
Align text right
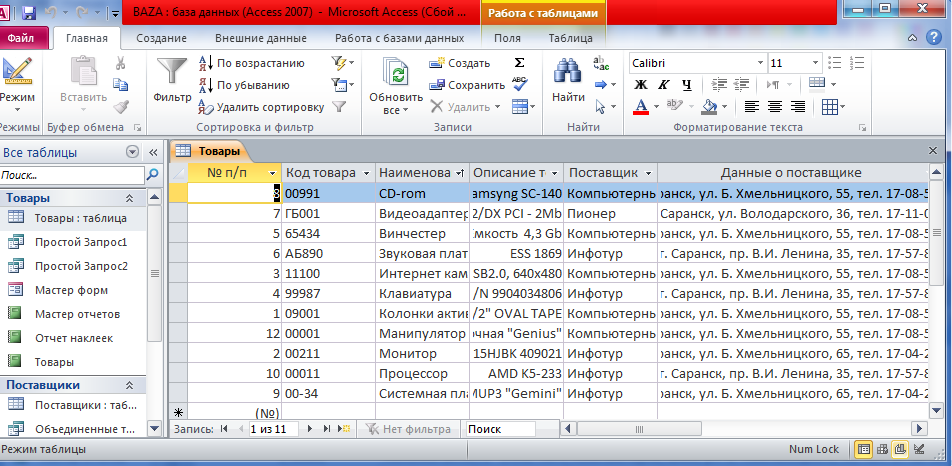(798, 107)
